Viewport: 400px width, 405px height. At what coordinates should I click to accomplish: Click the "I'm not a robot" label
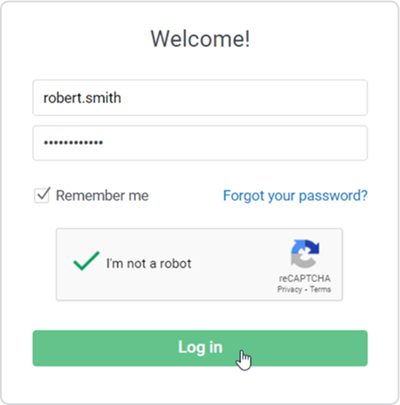point(149,264)
